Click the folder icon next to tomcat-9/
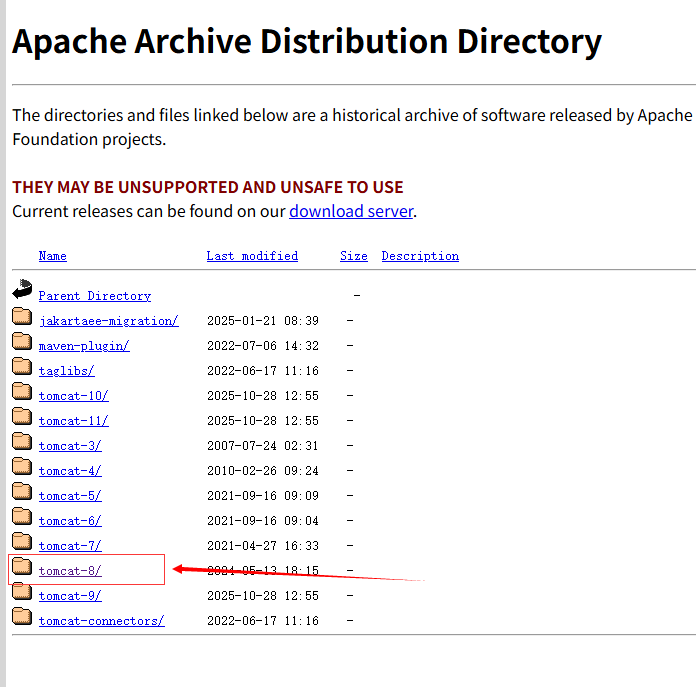Screen dimensions: 696x687 (x=22, y=591)
